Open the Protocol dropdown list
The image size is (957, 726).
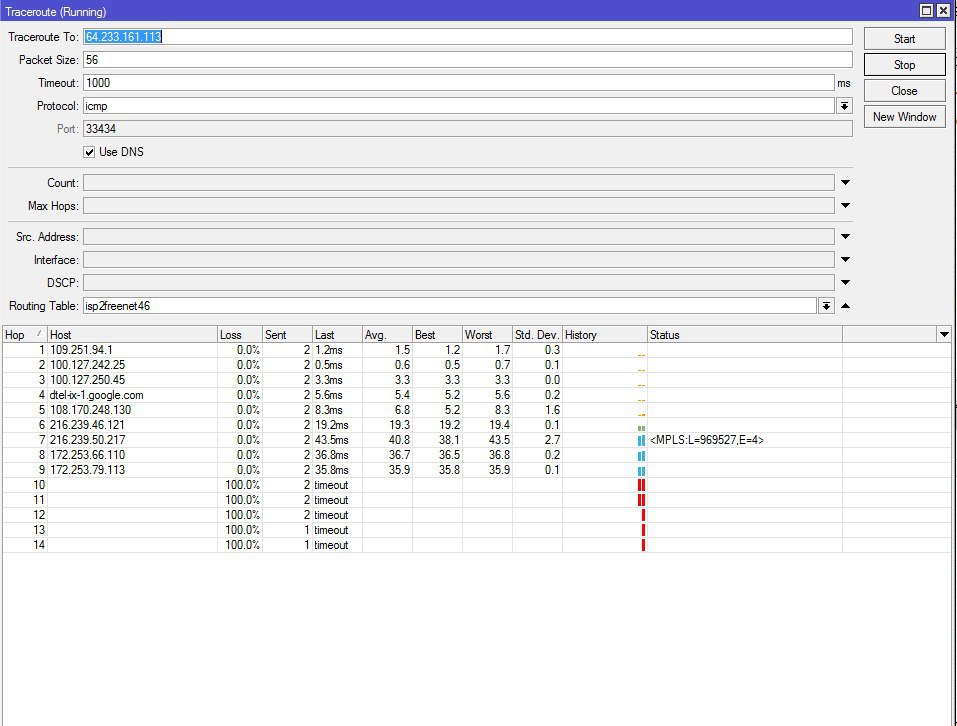(844, 106)
